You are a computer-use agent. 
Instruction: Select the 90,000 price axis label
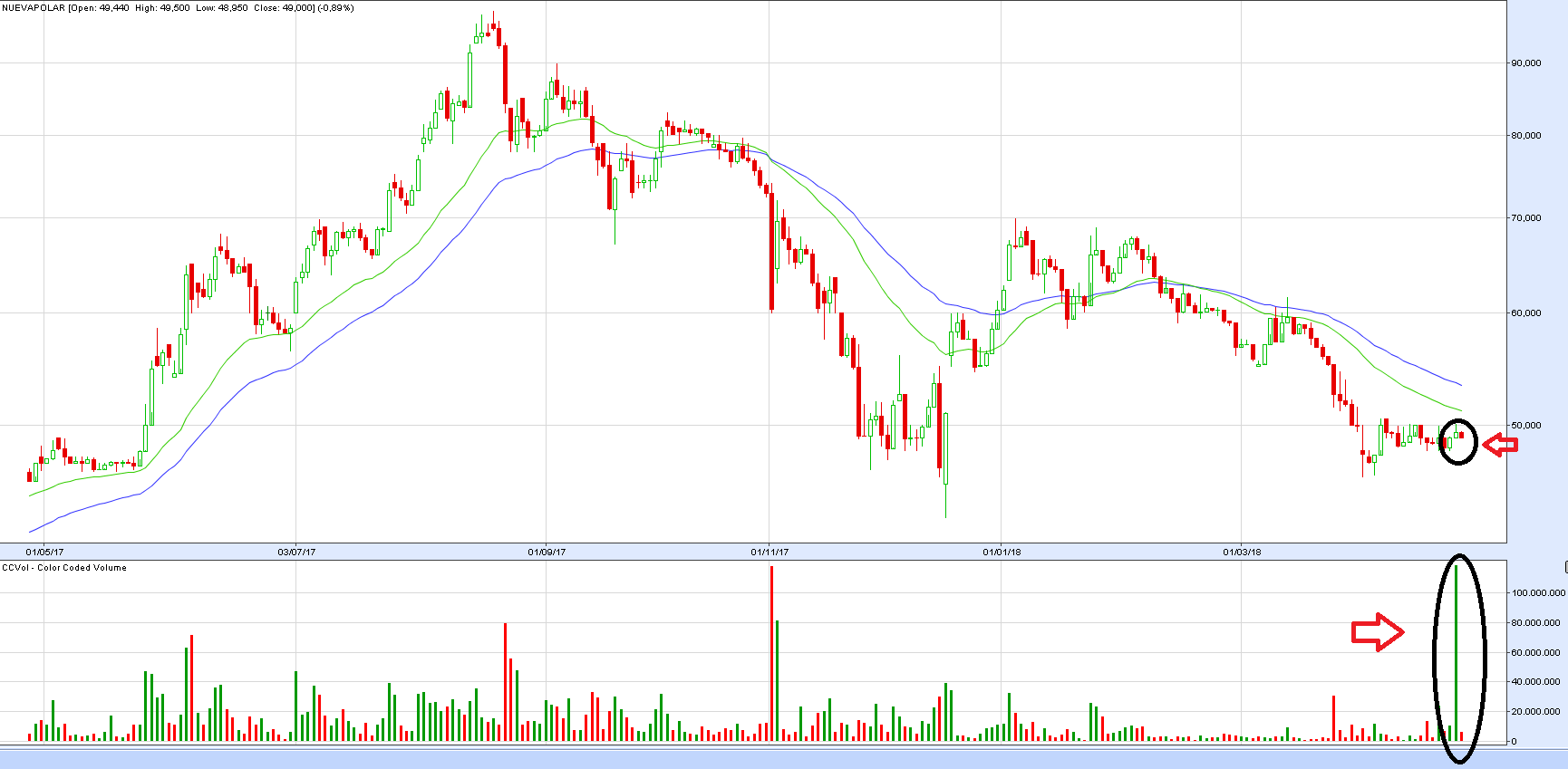[1526, 63]
